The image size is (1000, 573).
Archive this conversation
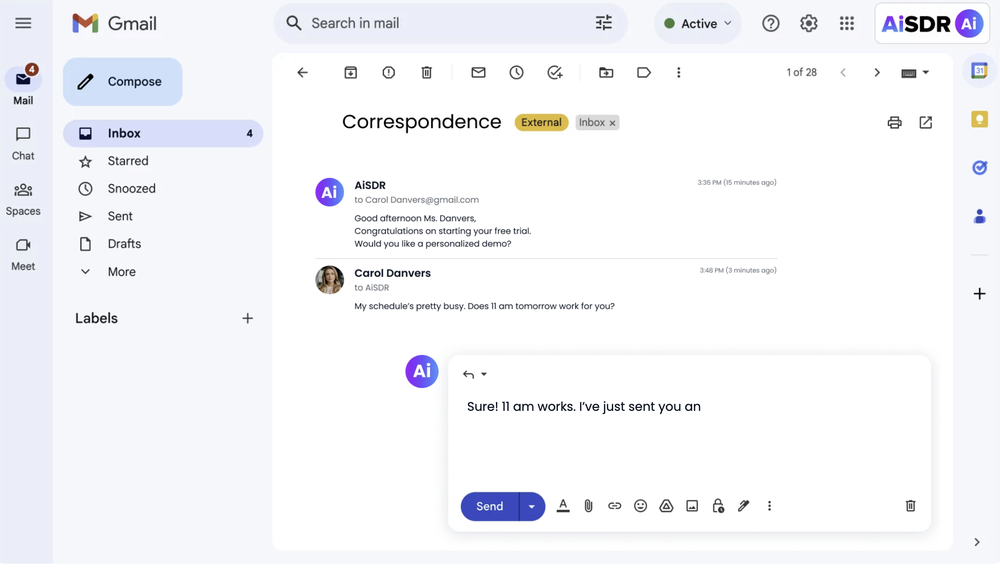[350, 73]
